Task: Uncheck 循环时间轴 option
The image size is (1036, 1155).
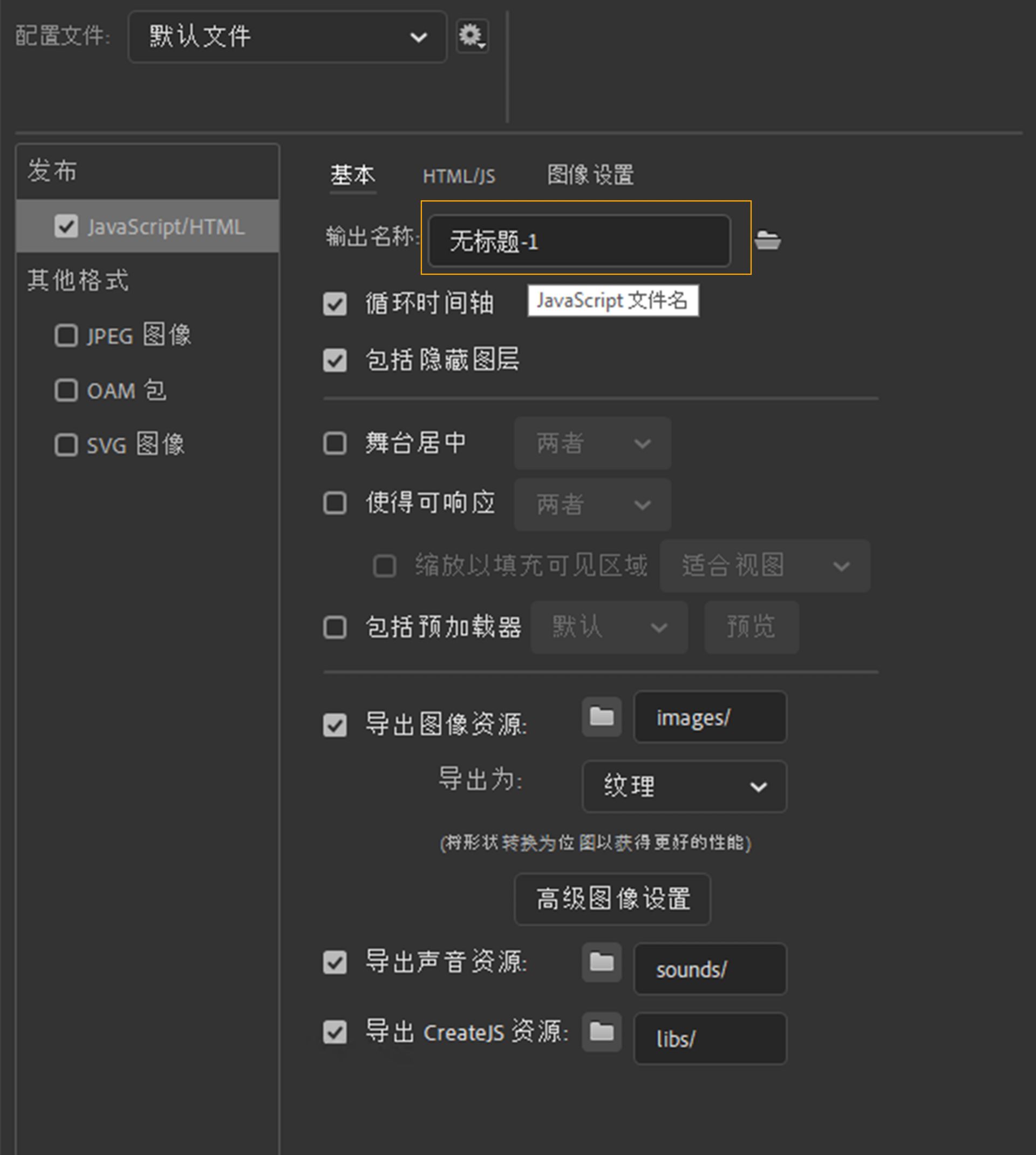Action: click(x=335, y=304)
